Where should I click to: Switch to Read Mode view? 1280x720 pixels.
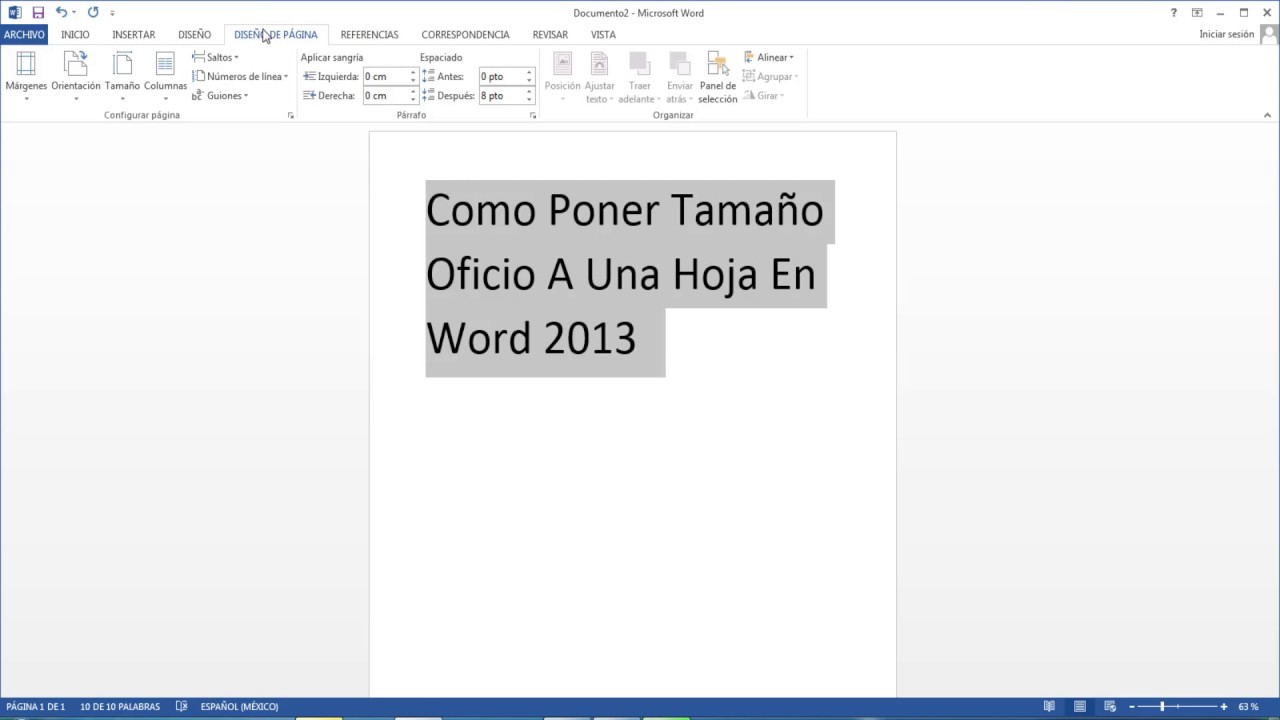coord(1049,707)
